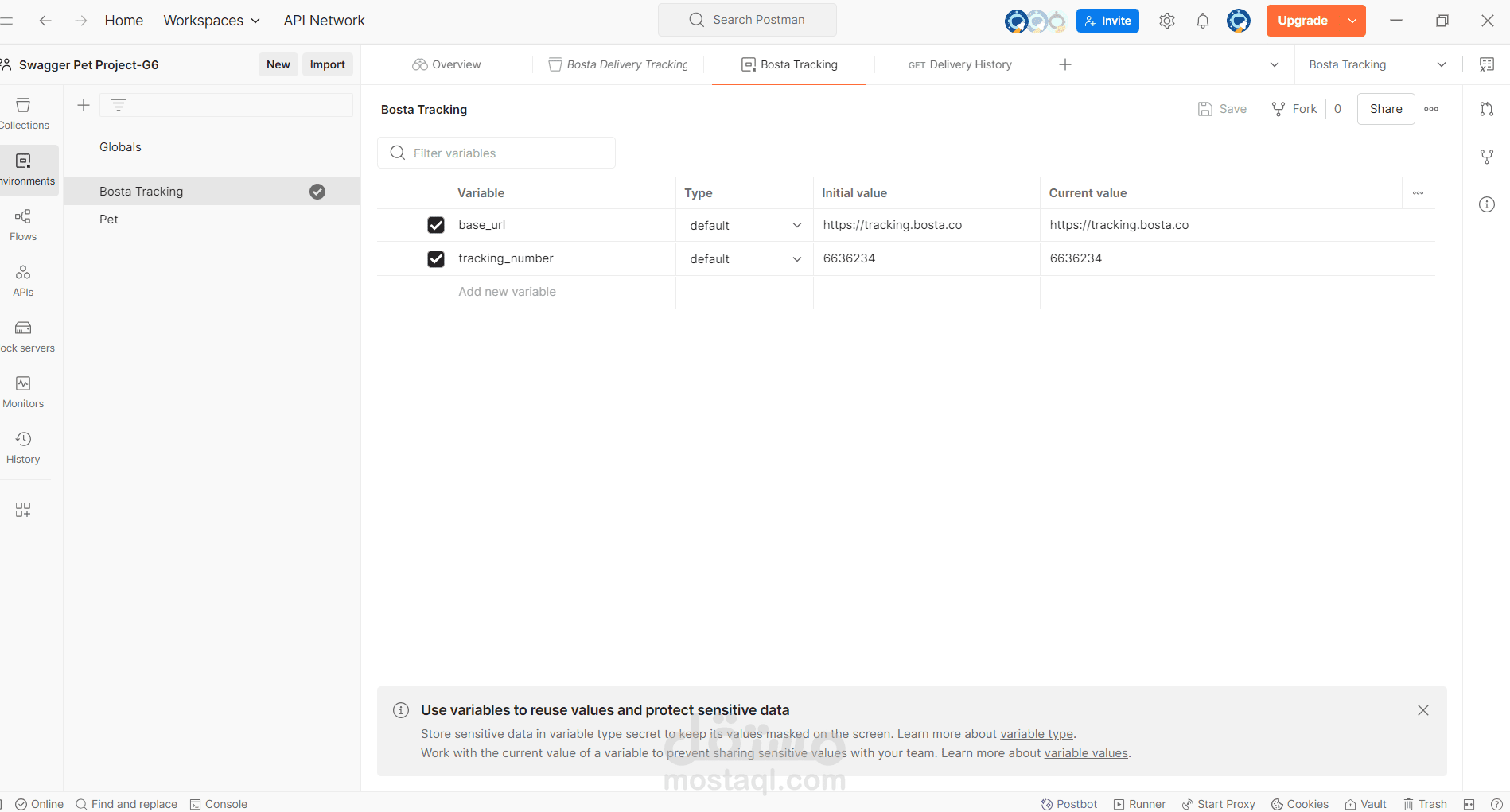Go forward with the right arrow
The image size is (1510, 812).
coord(80,21)
